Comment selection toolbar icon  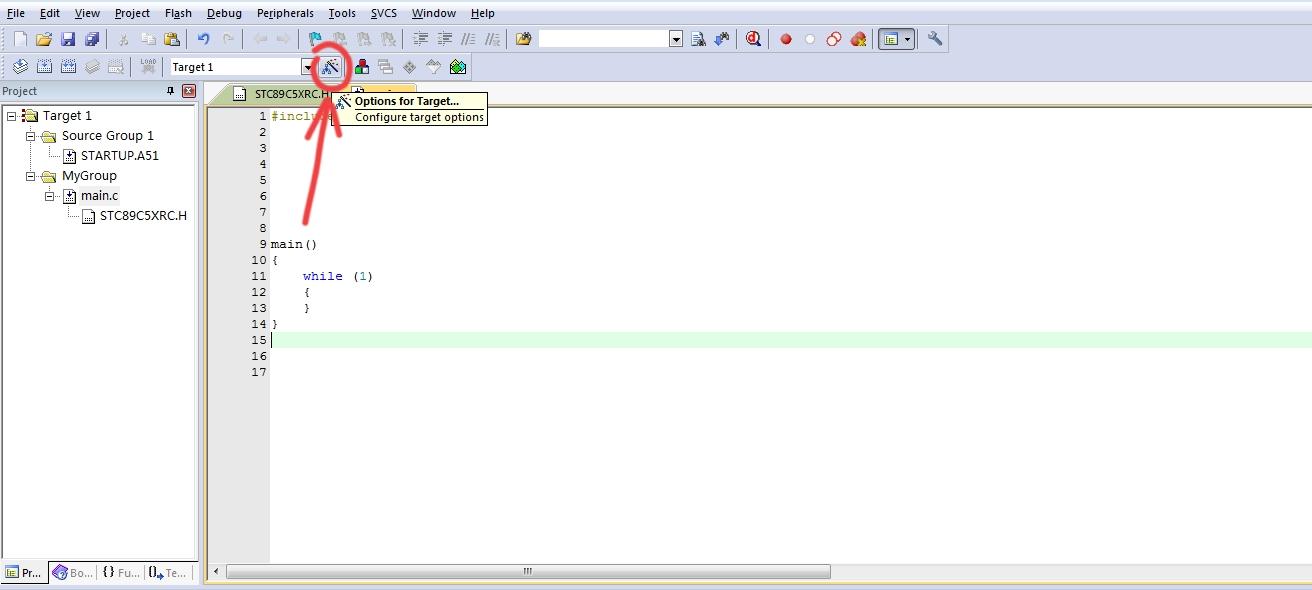468,39
